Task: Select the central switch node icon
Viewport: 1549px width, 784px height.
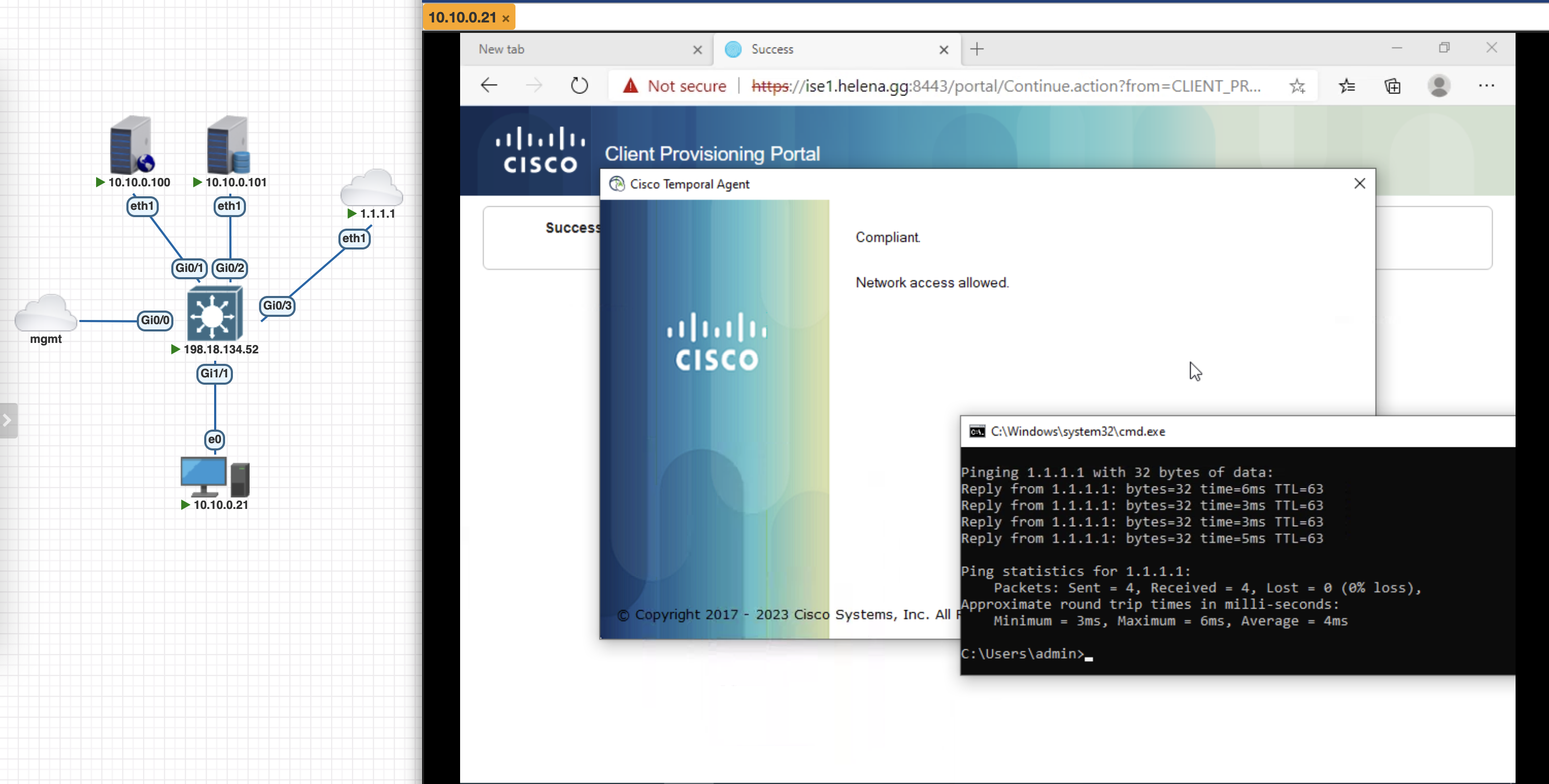Action: (x=215, y=314)
